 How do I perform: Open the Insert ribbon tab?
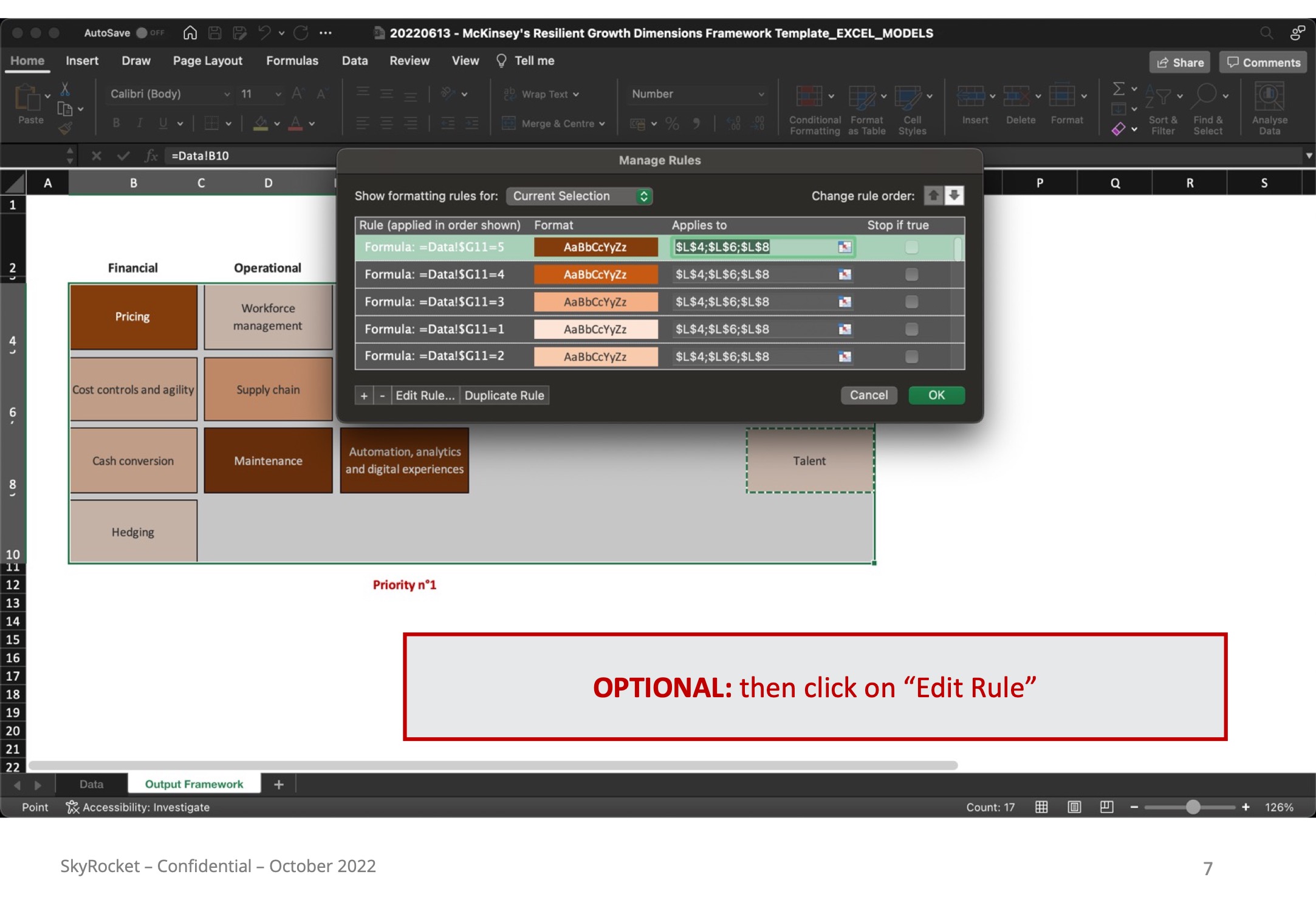pos(82,61)
